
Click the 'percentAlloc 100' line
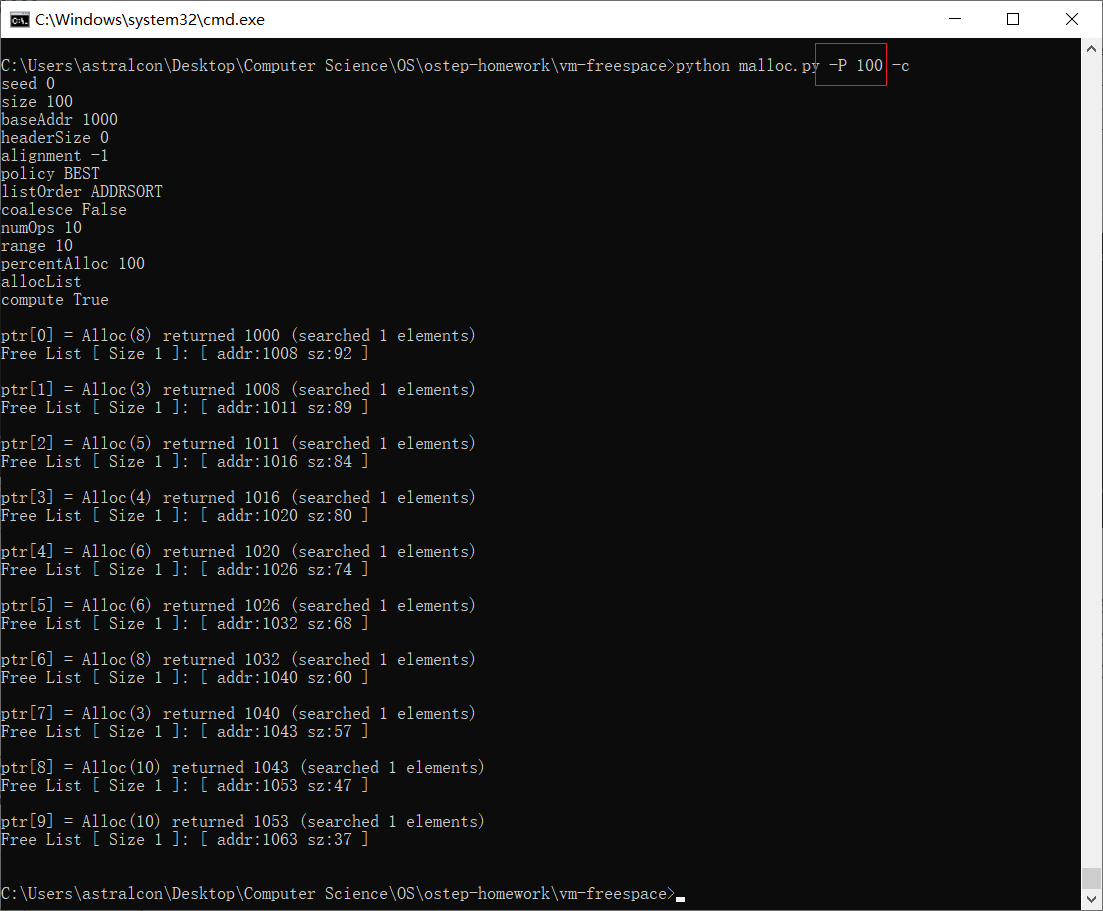73,264
